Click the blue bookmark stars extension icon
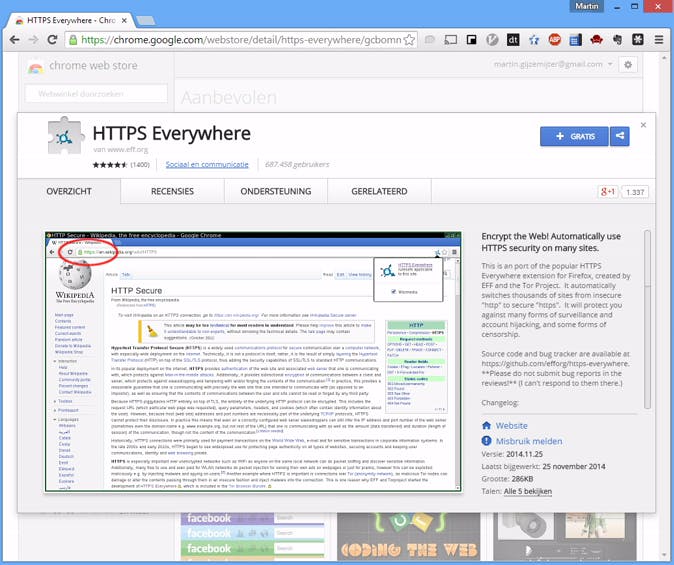The height and width of the screenshot is (565, 674). click(x=534, y=40)
